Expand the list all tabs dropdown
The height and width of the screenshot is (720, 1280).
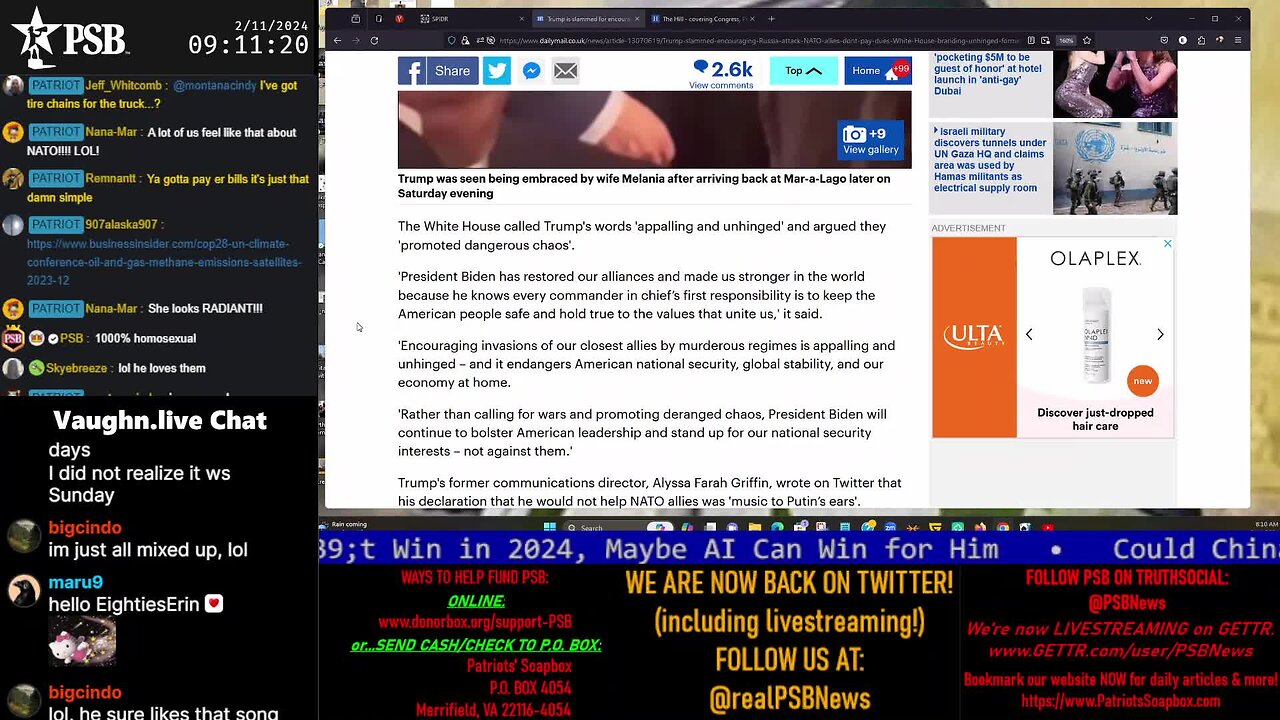pos(1148,19)
